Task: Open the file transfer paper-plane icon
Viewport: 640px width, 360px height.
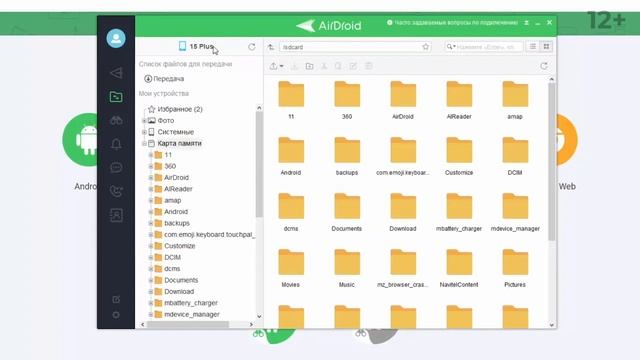Action: point(116,73)
